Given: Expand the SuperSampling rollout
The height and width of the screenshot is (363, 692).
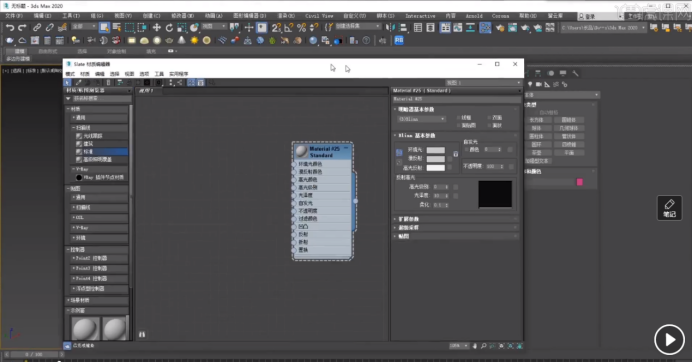Looking at the screenshot, I should click(455, 228).
